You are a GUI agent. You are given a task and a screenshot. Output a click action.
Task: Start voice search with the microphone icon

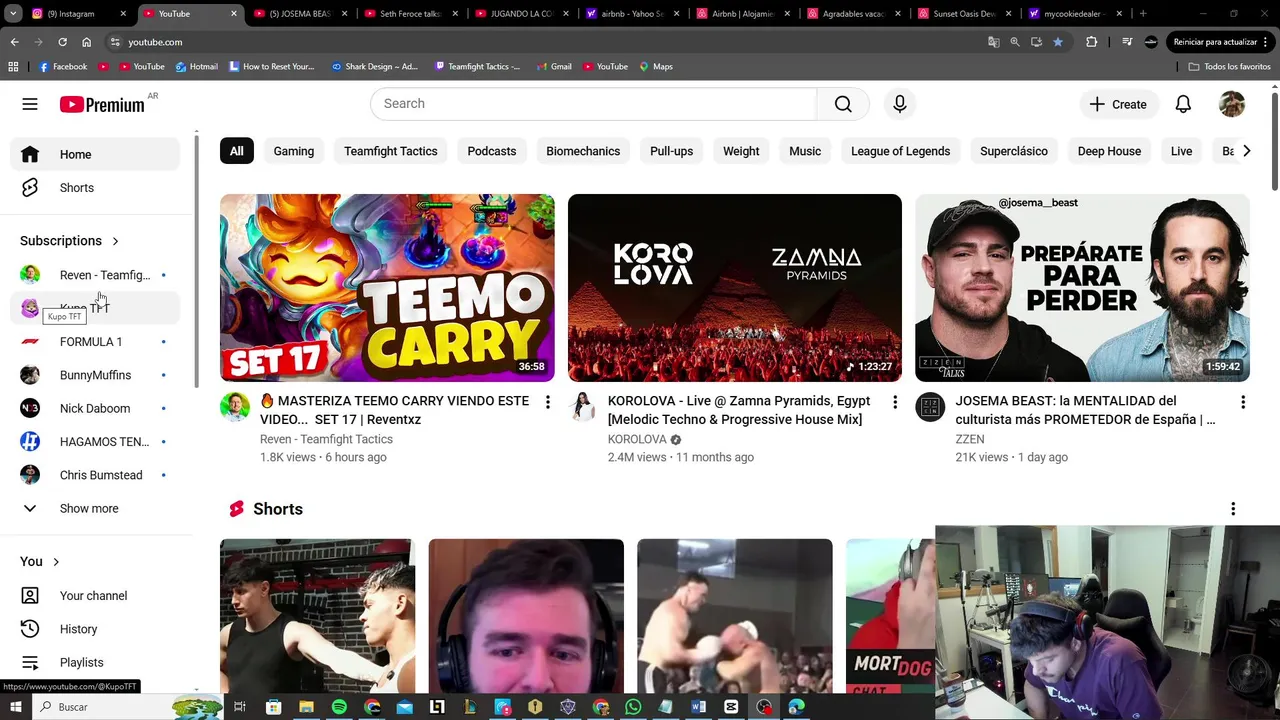(x=900, y=104)
